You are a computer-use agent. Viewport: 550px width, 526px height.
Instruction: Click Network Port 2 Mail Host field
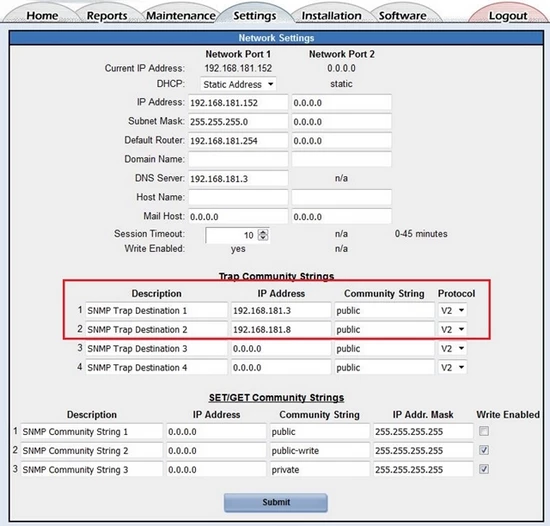point(342,216)
